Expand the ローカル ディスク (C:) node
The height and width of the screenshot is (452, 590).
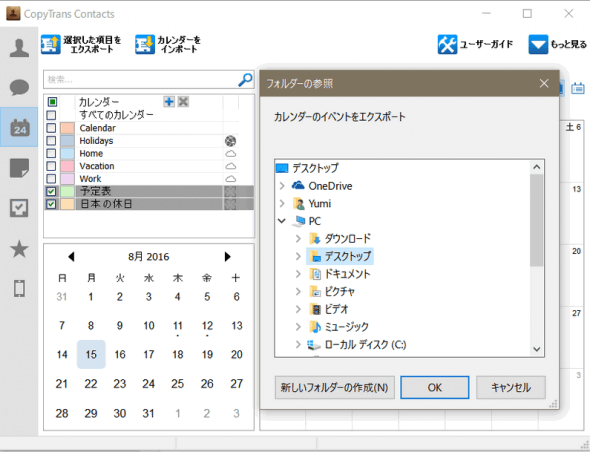tap(298, 344)
